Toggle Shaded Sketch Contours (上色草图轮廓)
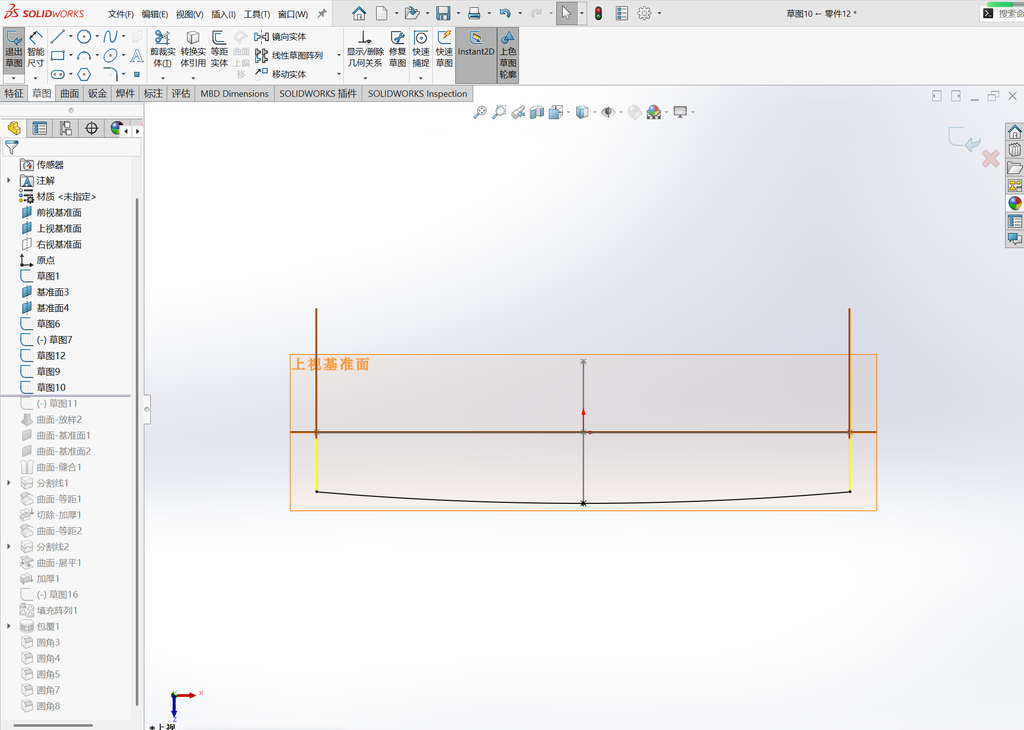Viewport: 1024px width, 730px height. [507, 55]
